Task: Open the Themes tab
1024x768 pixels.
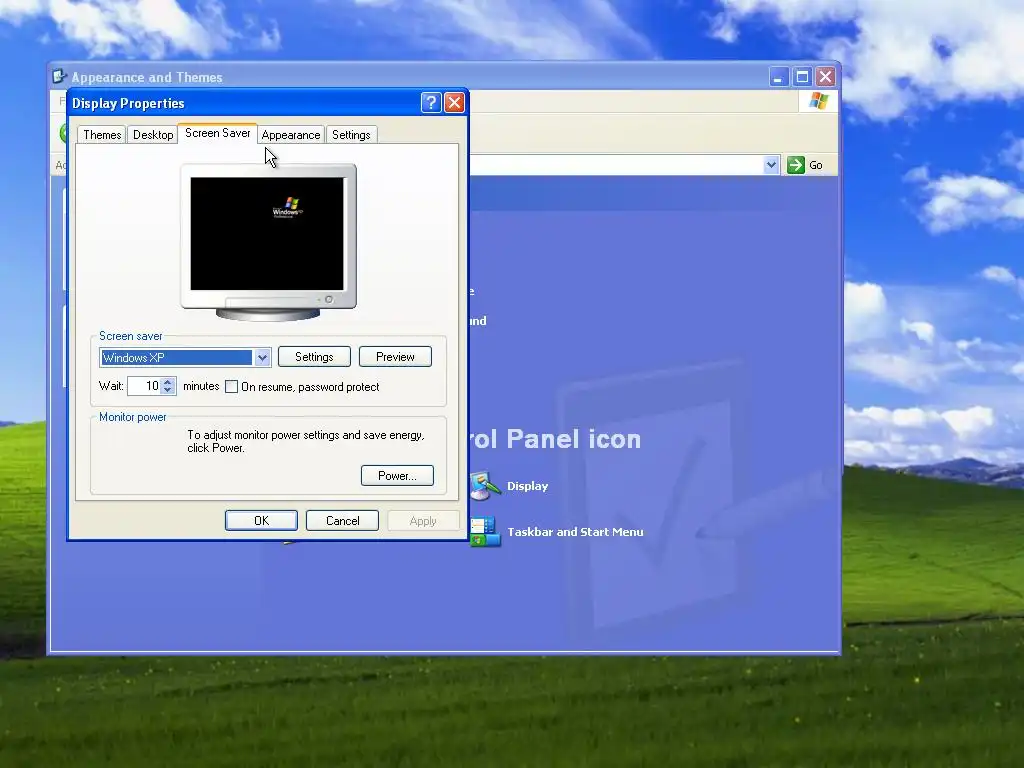Action: click(x=102, y=135)
